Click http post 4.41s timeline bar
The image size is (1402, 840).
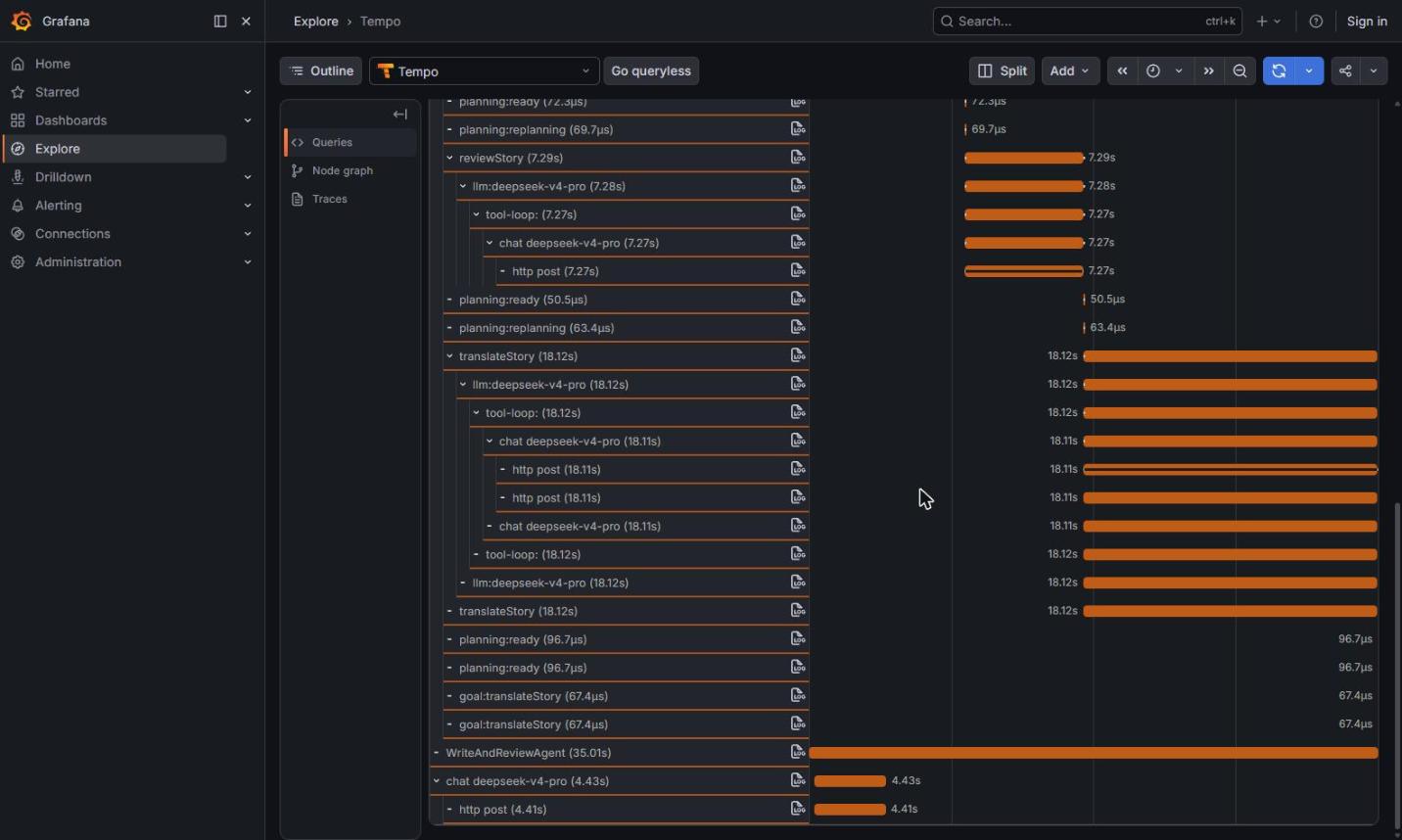click(850, 810)
